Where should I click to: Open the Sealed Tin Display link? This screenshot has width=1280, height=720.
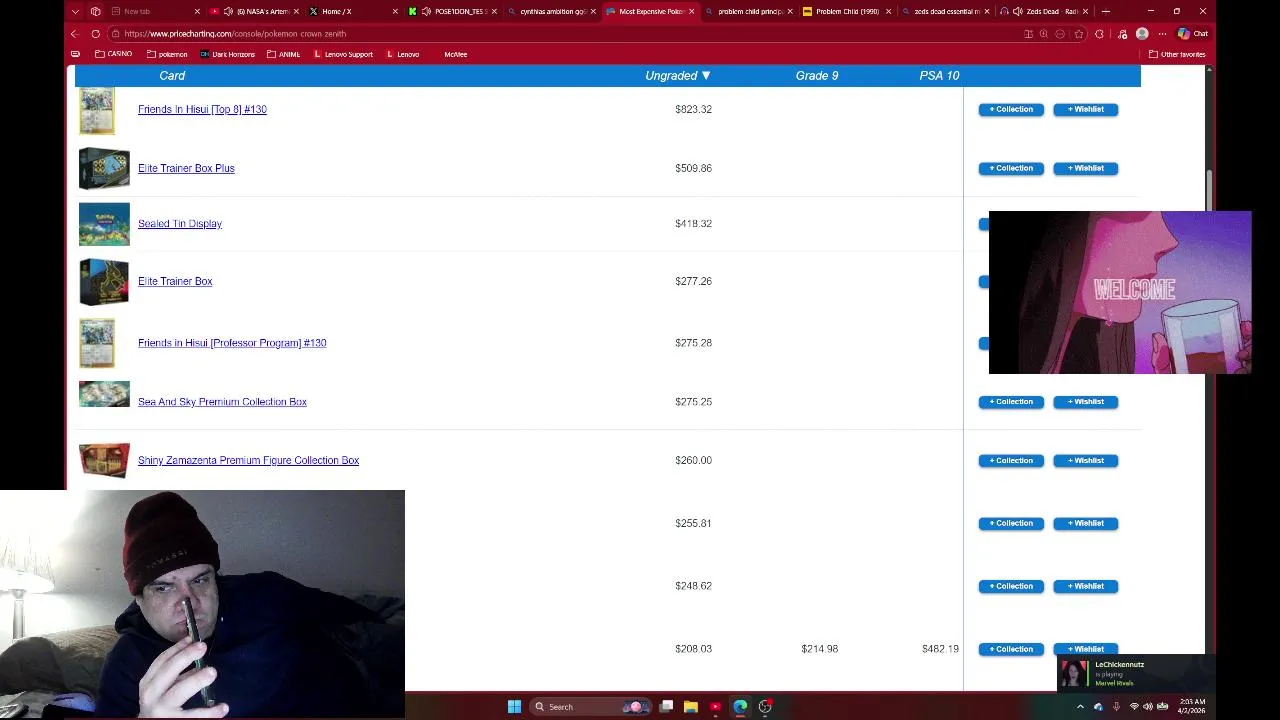tap(180, 224)
